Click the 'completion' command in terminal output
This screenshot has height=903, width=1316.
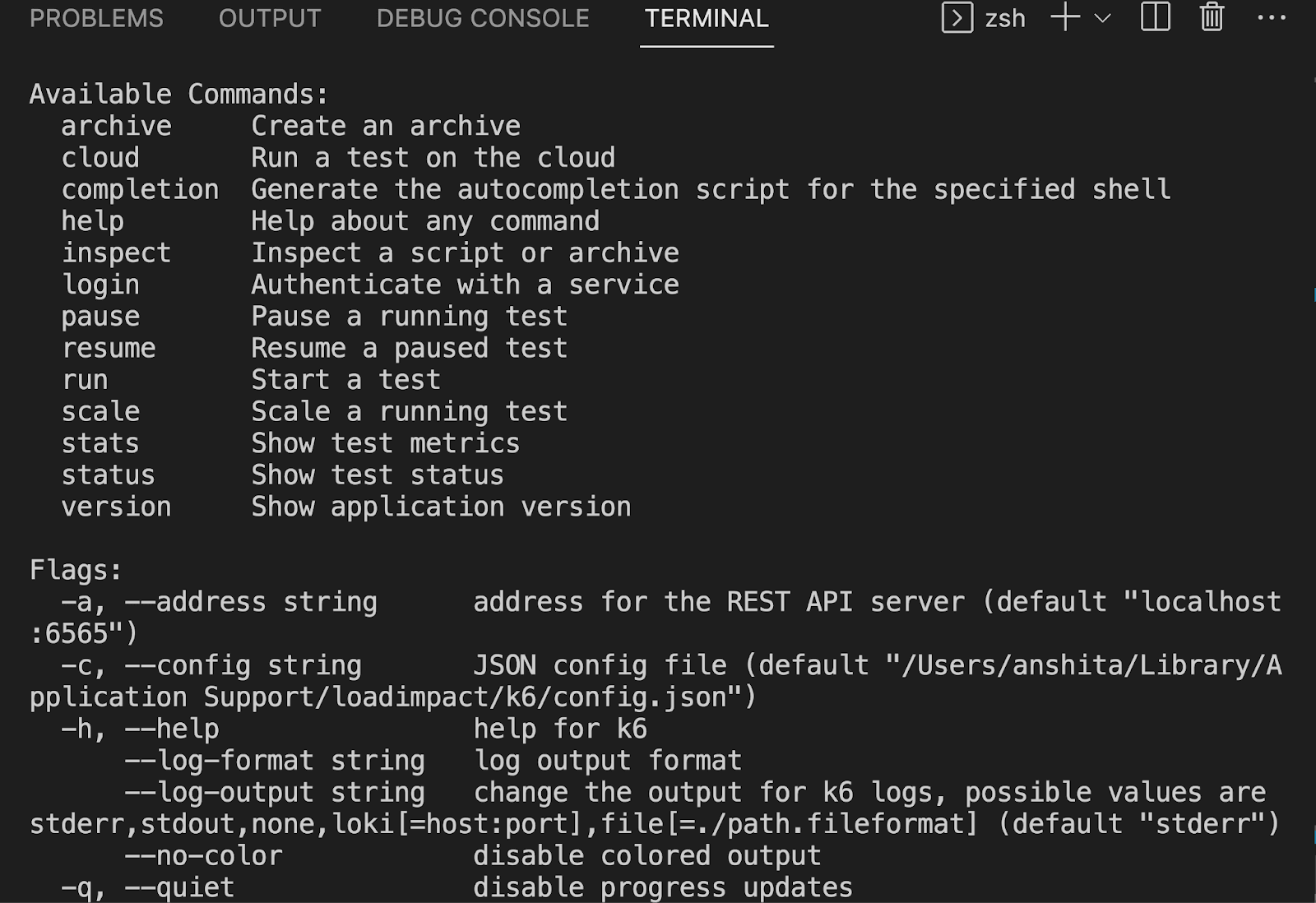(x=140, y=189)
